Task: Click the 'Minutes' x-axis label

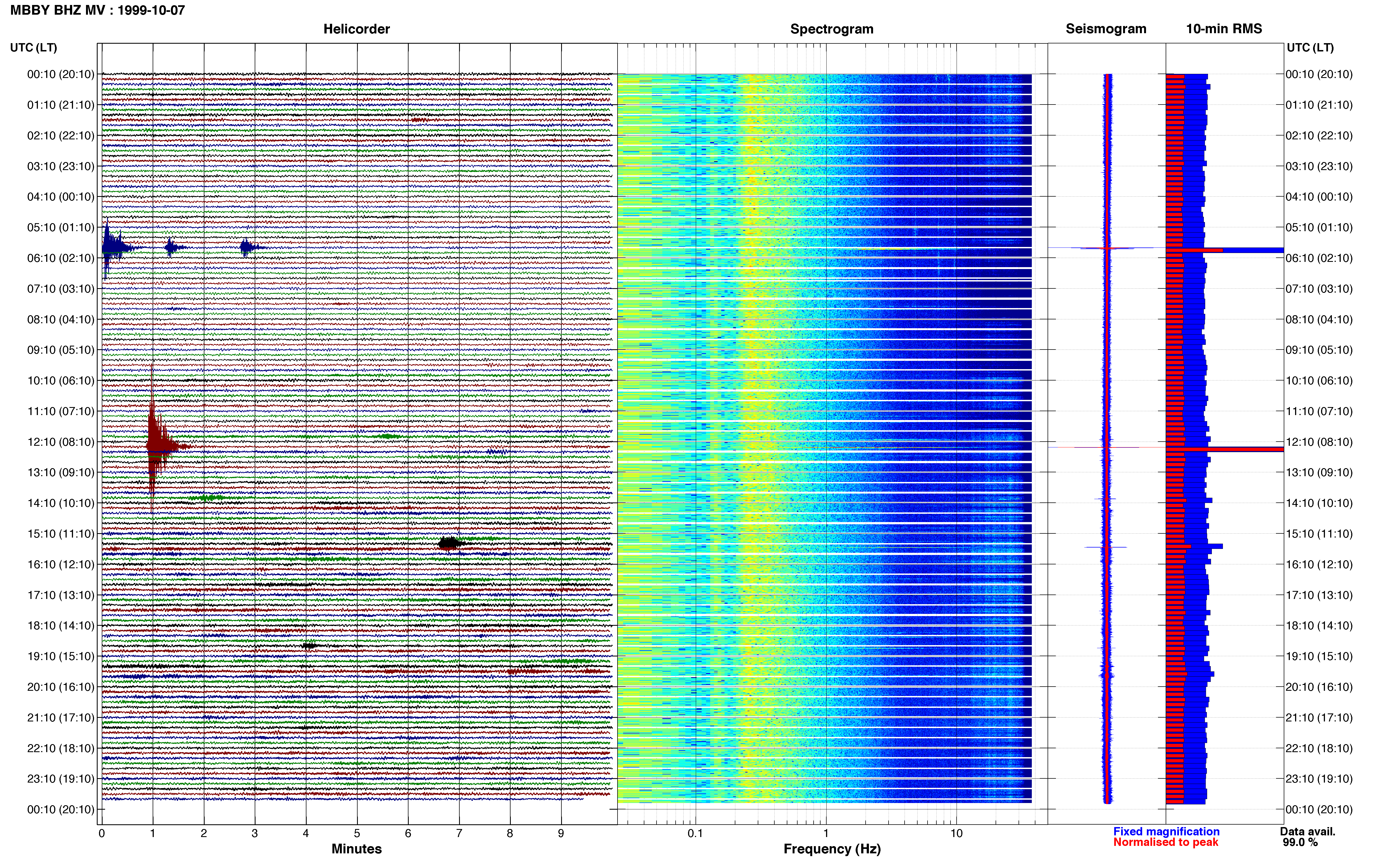Action: [x=356, y=848]
